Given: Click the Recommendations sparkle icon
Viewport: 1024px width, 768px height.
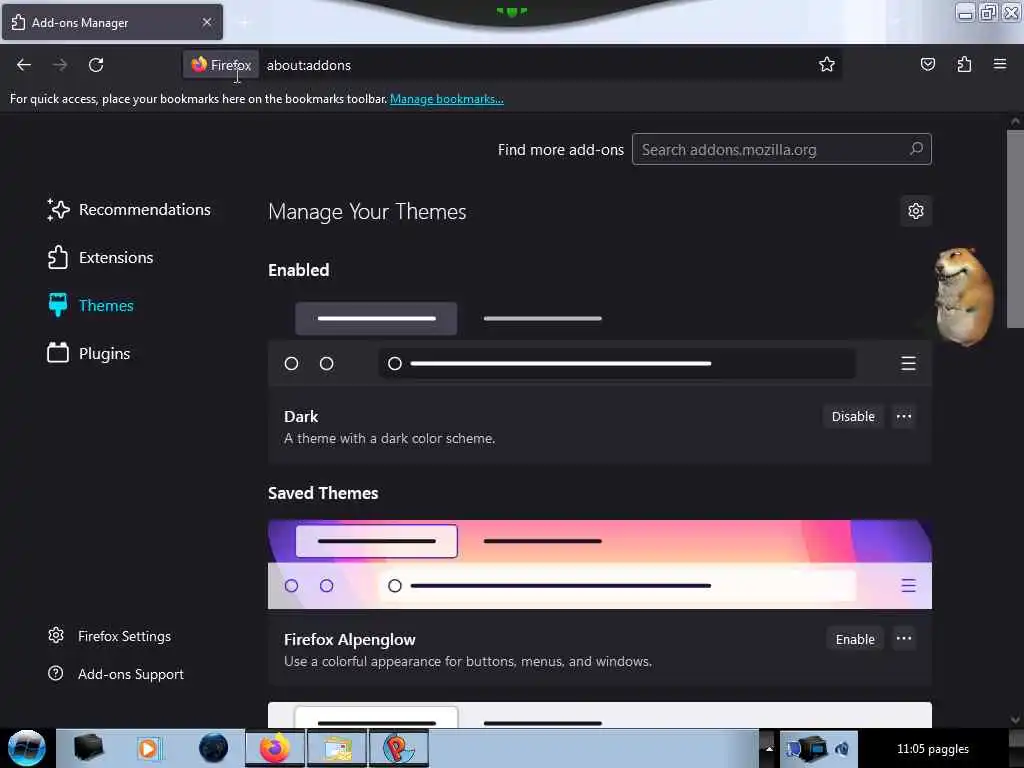Looking at the screenshot, I should click(57, 210).
